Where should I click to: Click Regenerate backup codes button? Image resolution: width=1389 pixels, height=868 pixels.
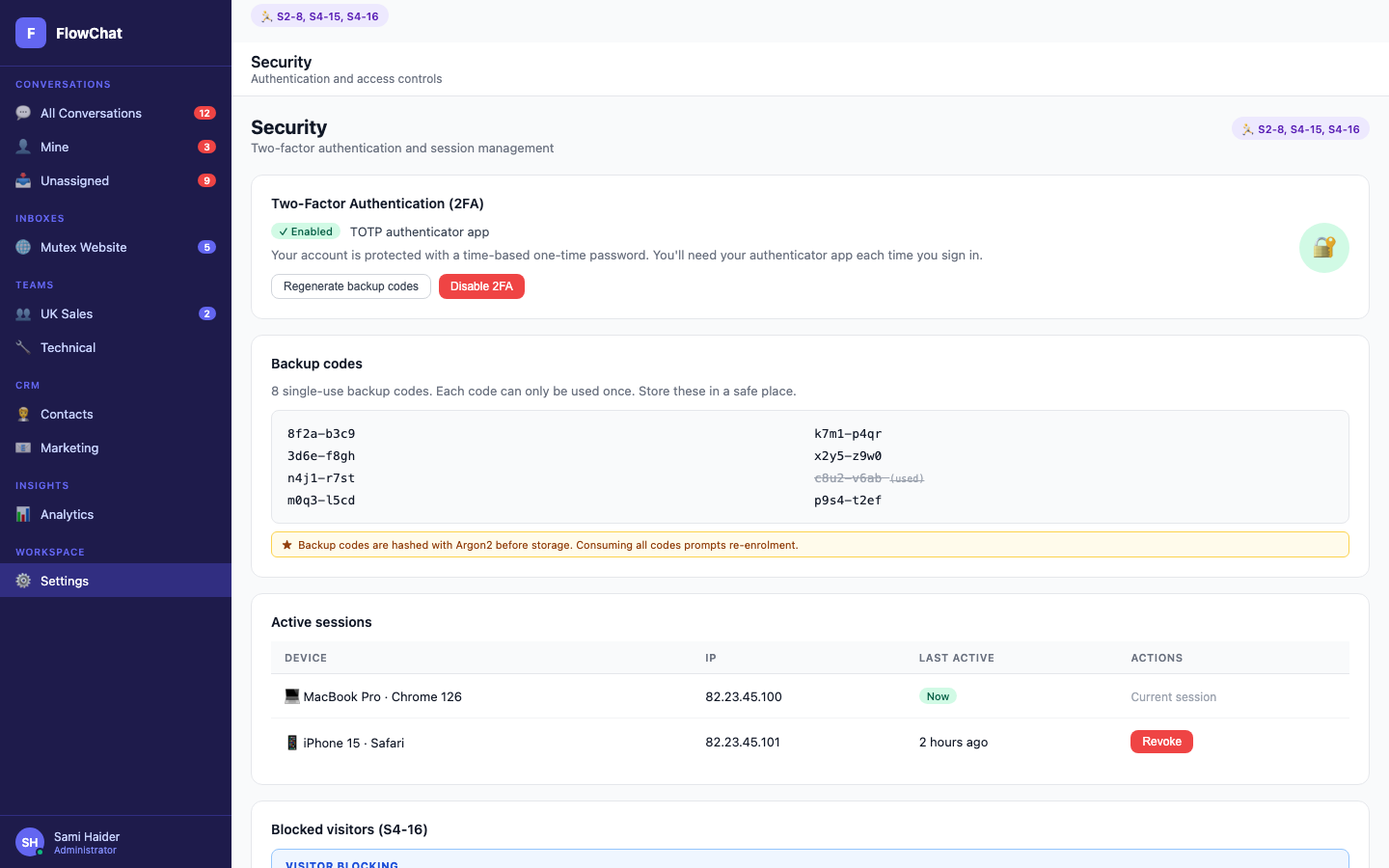(351, 286)
